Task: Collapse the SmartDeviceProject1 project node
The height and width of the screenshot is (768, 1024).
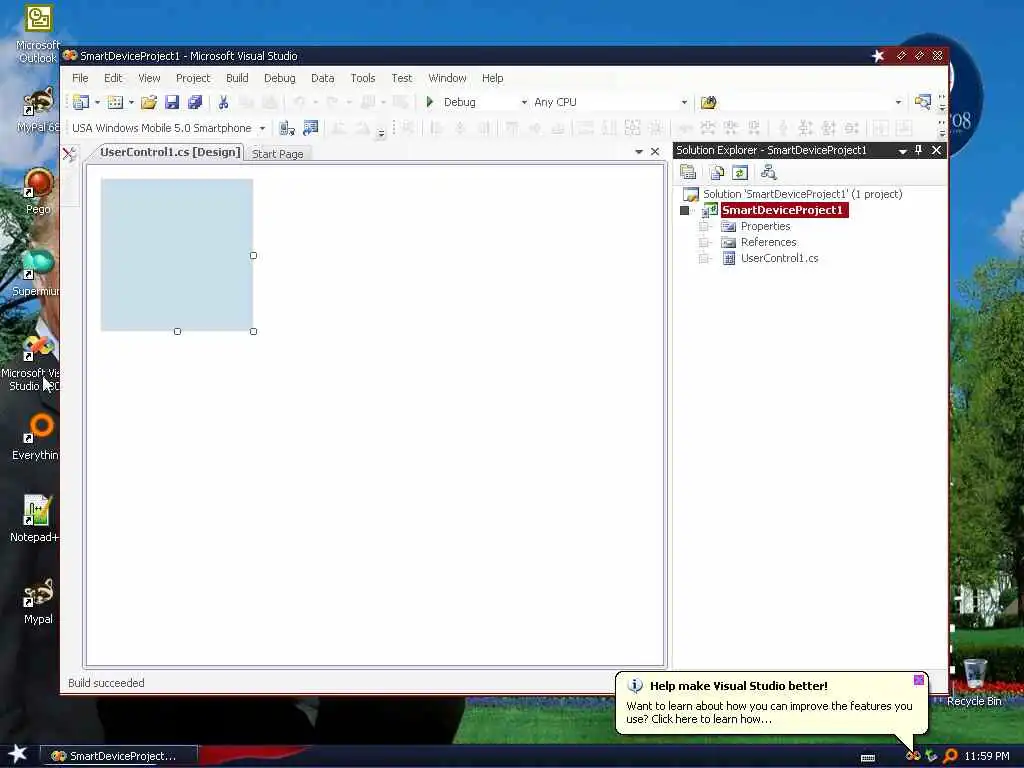Action: click(x=684, y=210)
